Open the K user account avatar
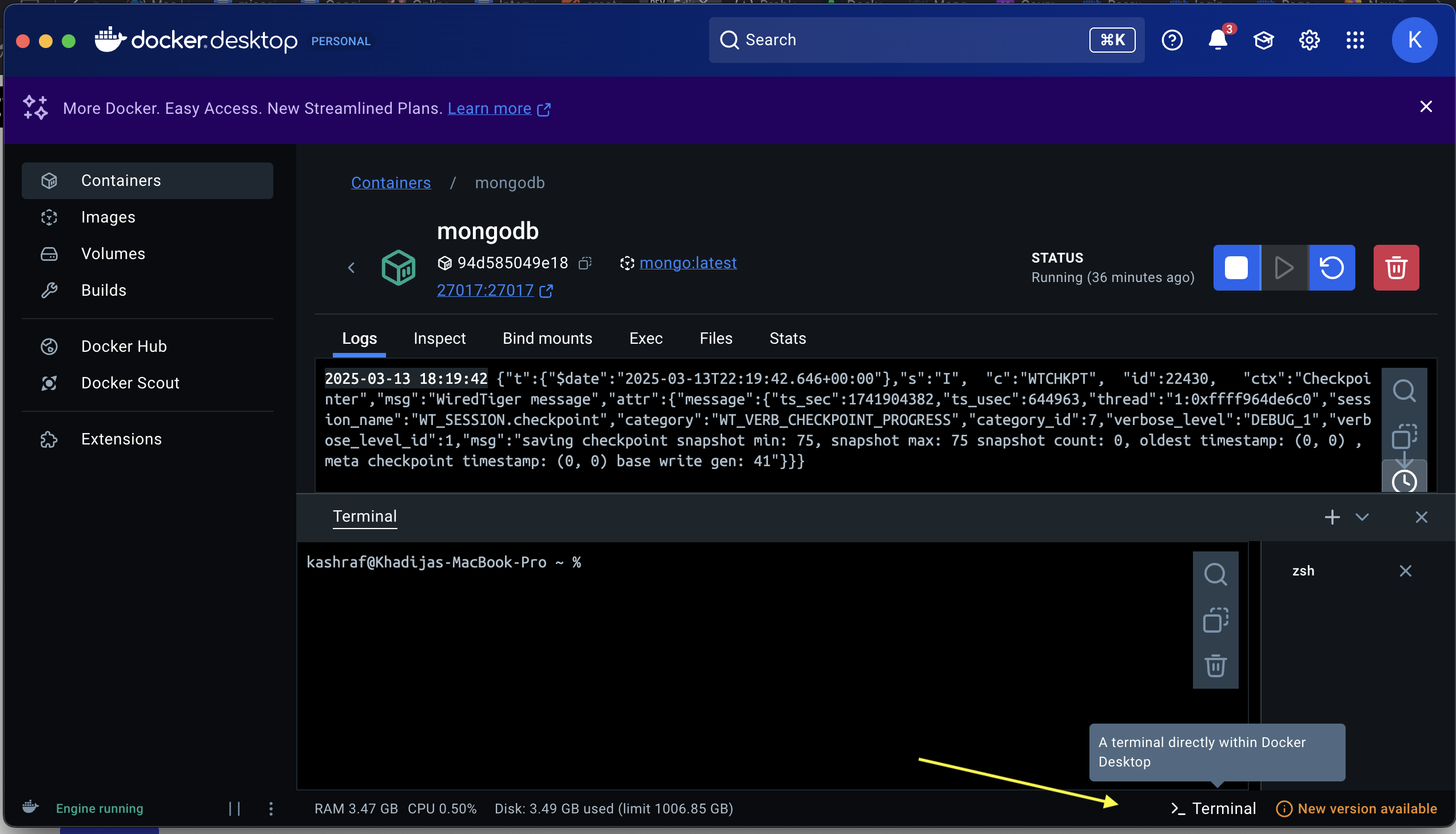The width and height of the screenshot is (1456, 834). (1414, 40)
